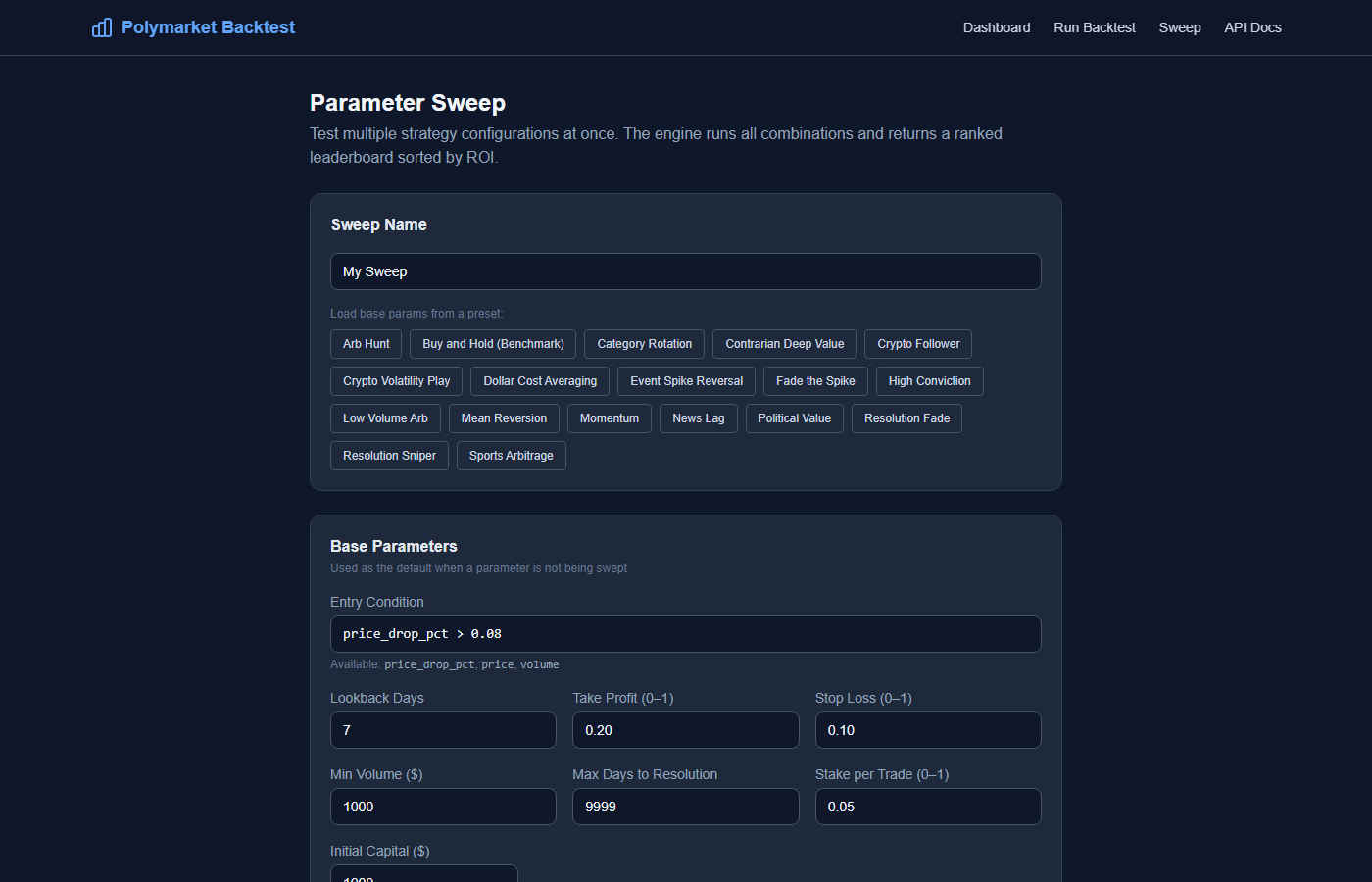The height and width of the screenshot is (882, 1372).
Task: Click the Stake per Trade input
Action: tap(928, 807)
